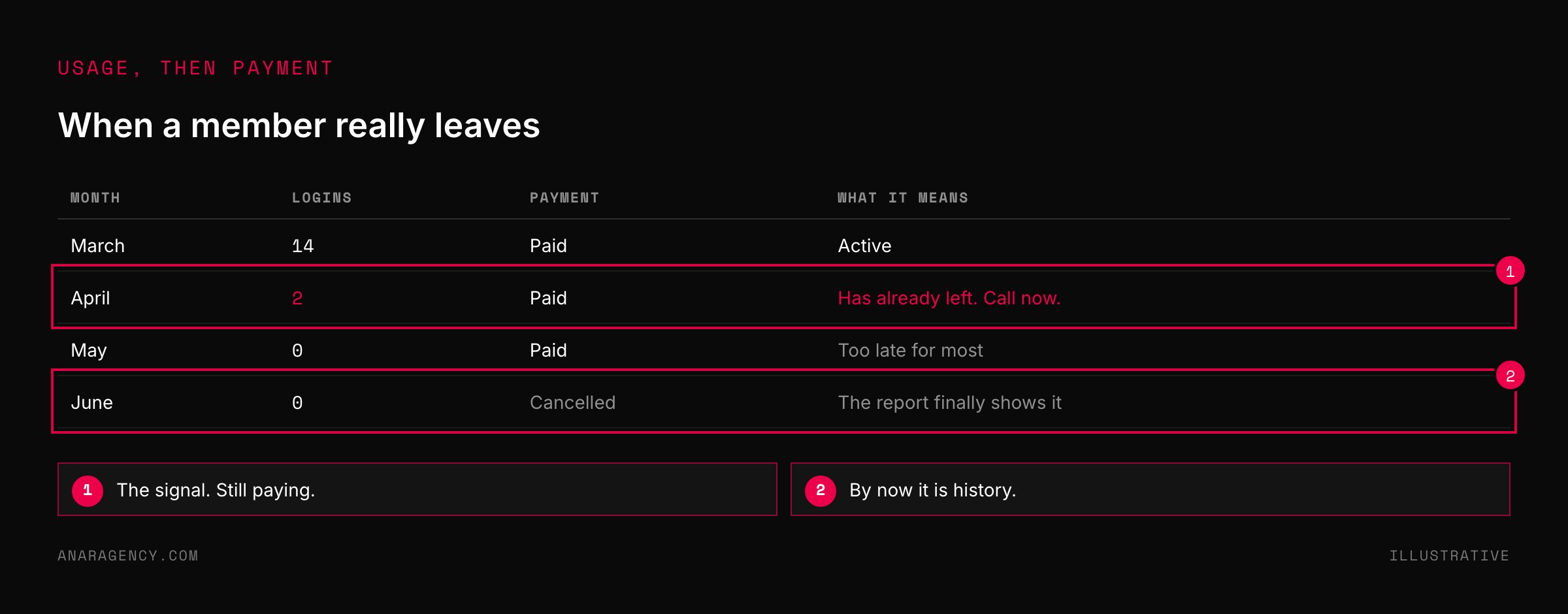Click the red badge 1 on the April row
The width and height of the screenshot is (1568, 614).
pyautogui.click(x=1510, y=271)
